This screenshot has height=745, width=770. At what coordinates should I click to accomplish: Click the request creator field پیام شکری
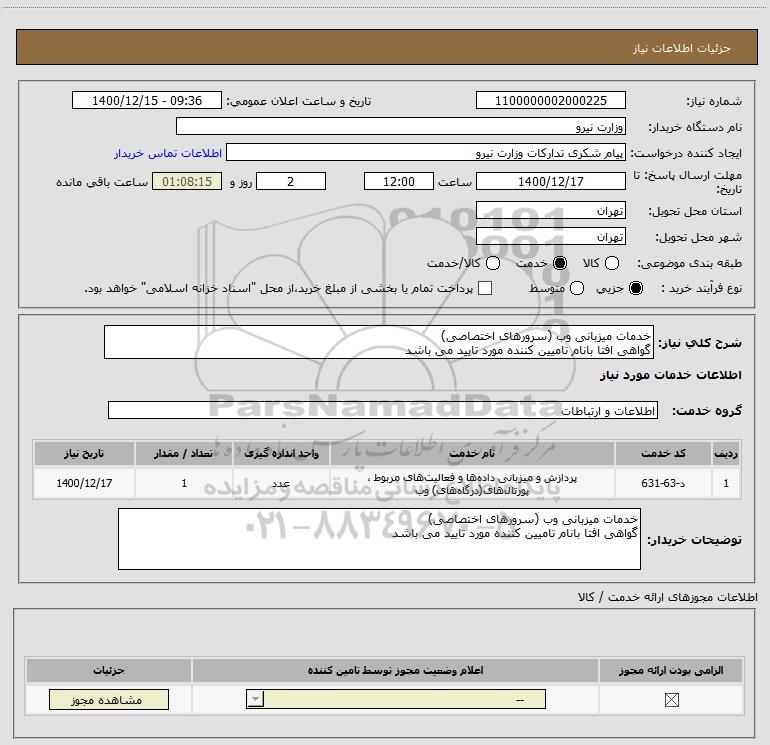pyautogui.click(x=426, y=153)
